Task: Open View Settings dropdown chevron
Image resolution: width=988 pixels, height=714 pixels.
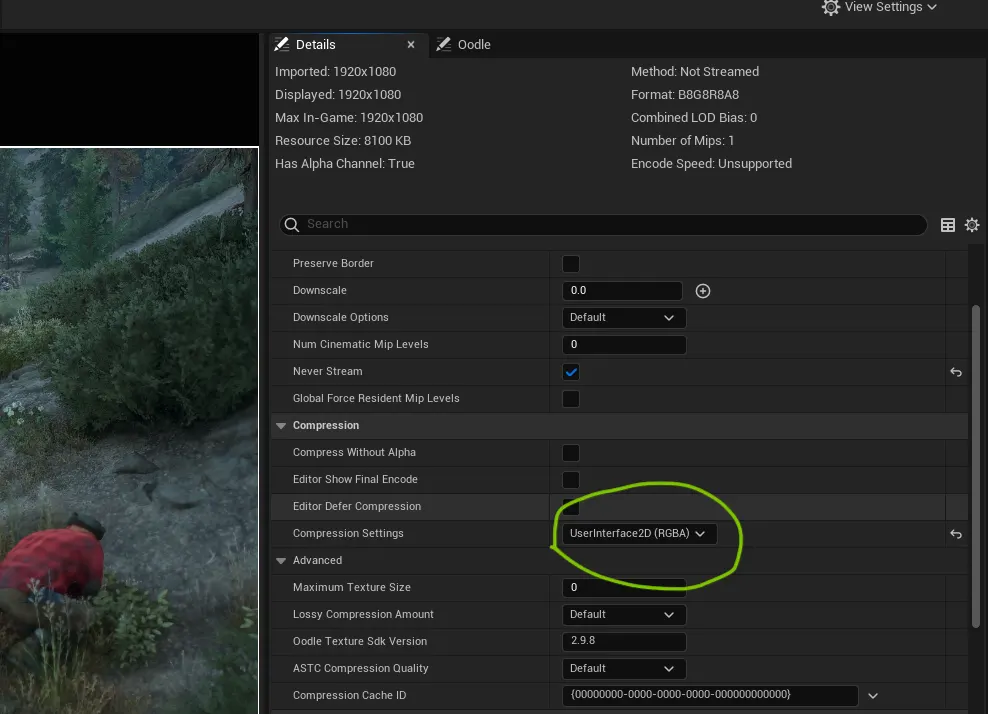Action: (x=932, y=7)
